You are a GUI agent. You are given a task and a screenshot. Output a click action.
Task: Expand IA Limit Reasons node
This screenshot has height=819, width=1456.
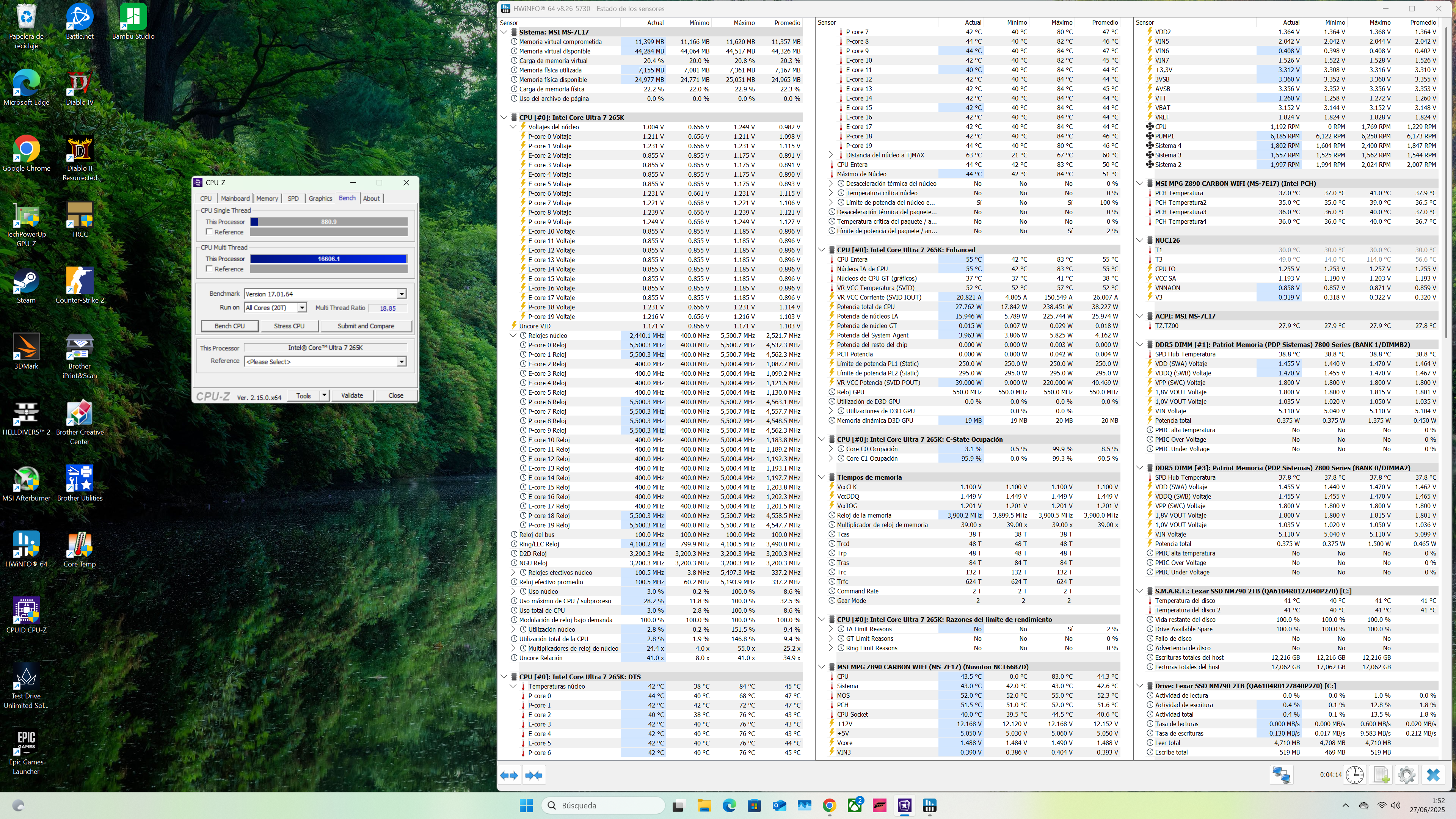tap(831, 629)
